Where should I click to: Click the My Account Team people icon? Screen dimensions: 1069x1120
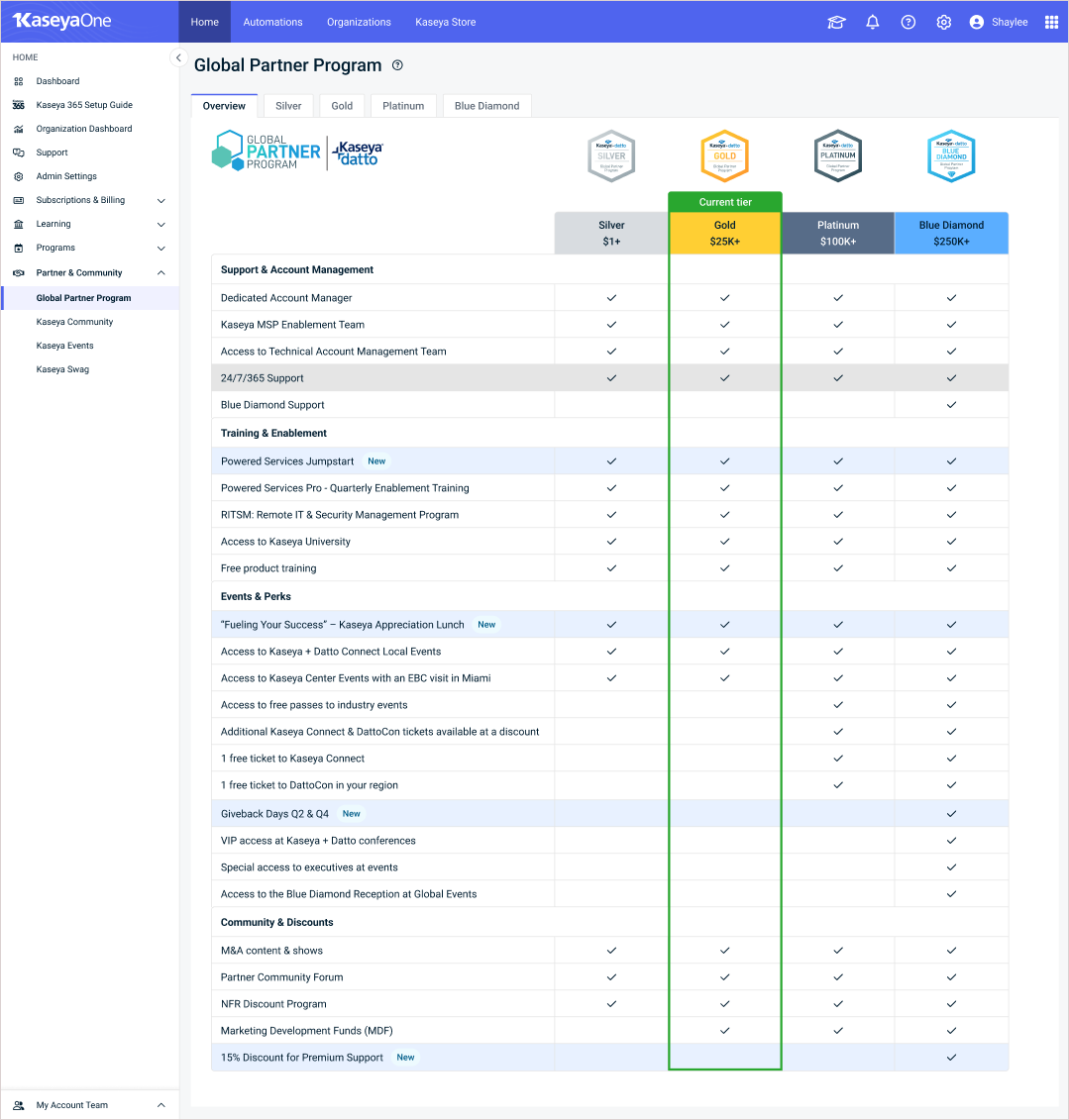[x=19, y=1105]
